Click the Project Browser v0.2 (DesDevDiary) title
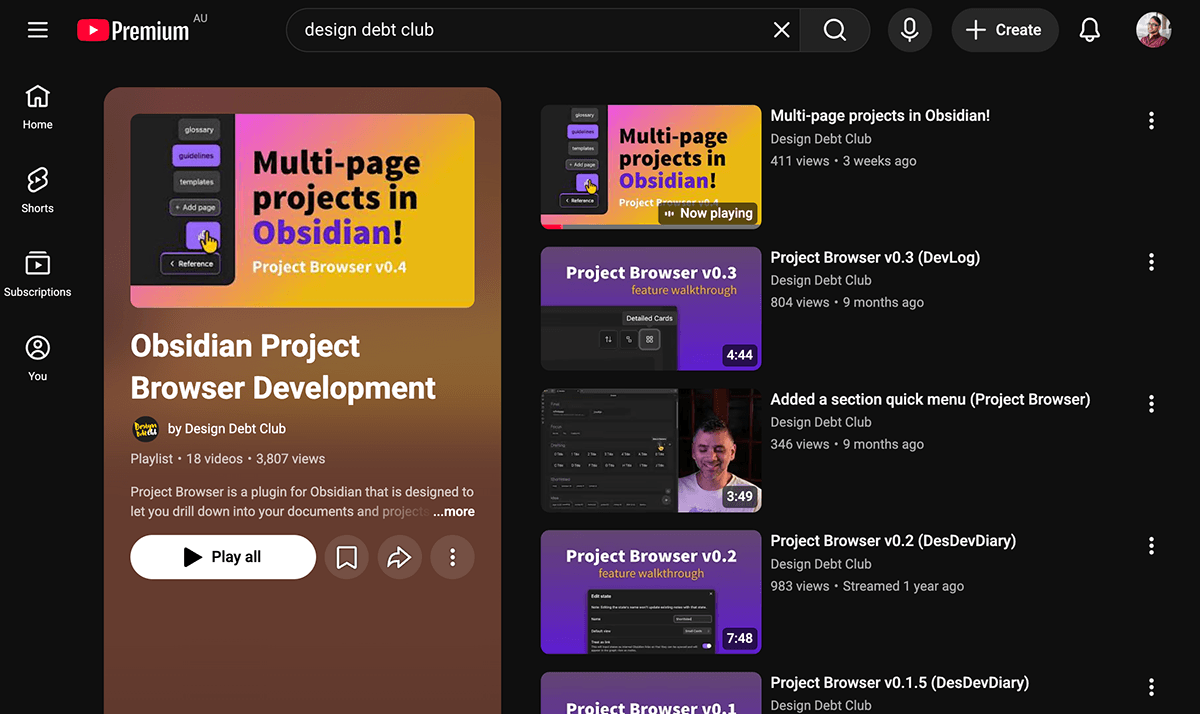Viewport: 1200px width, 714px height. pos(893,541)
